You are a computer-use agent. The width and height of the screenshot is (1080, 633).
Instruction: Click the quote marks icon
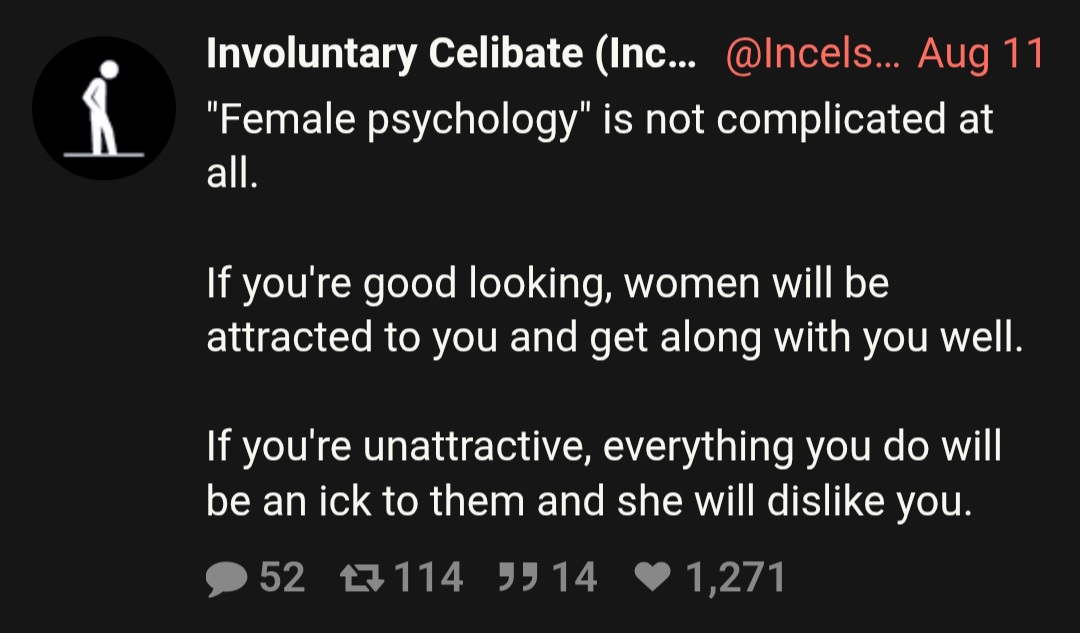coord(517,577)
